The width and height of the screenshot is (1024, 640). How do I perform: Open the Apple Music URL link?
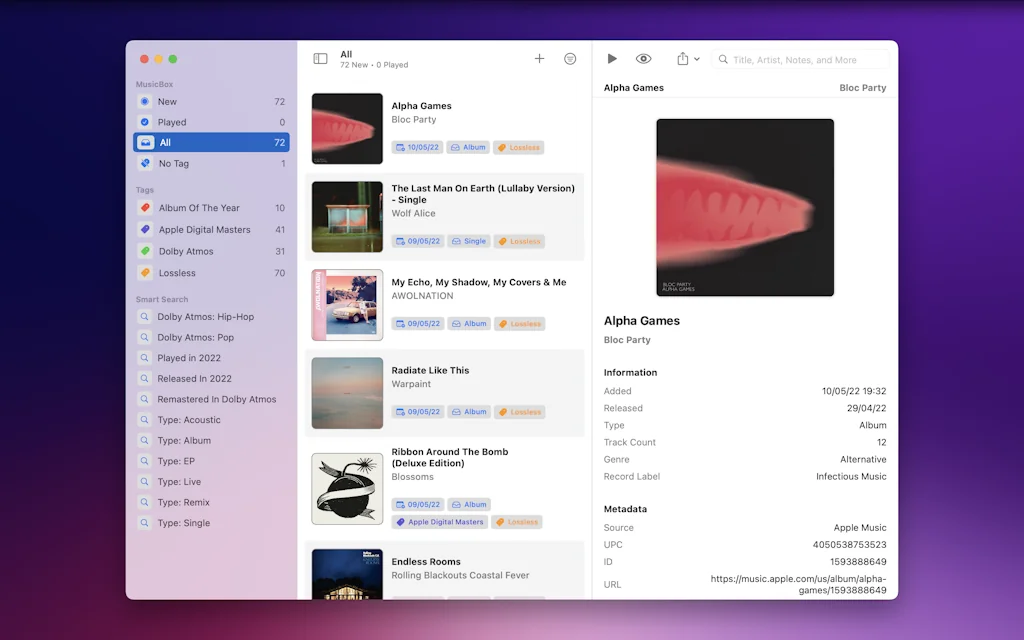797,584
